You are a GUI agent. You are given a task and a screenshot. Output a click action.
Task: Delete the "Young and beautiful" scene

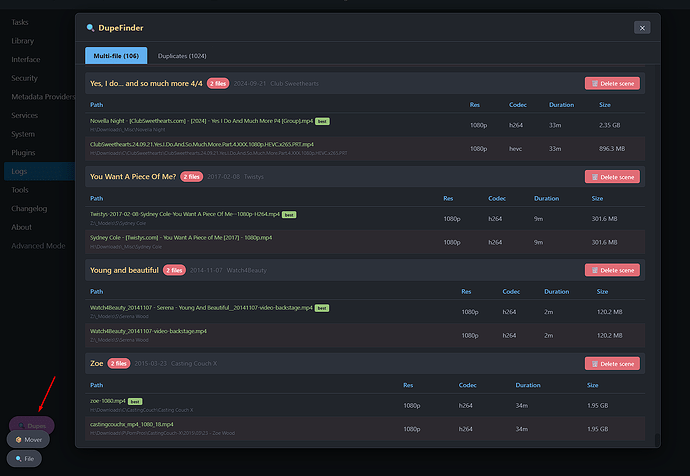click(x=612, y=270)
